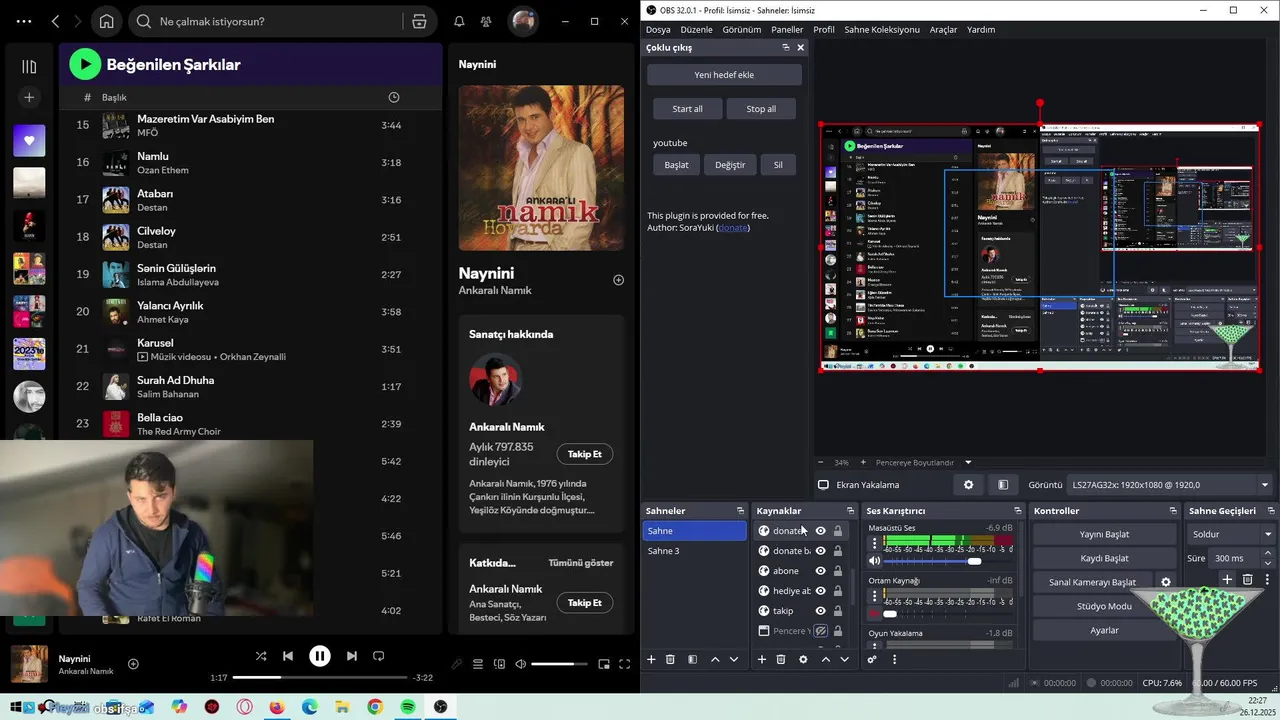Screen dimensions: 1280x720
Task: Add a new source in Kaynaklar panel
Action: 762,659
